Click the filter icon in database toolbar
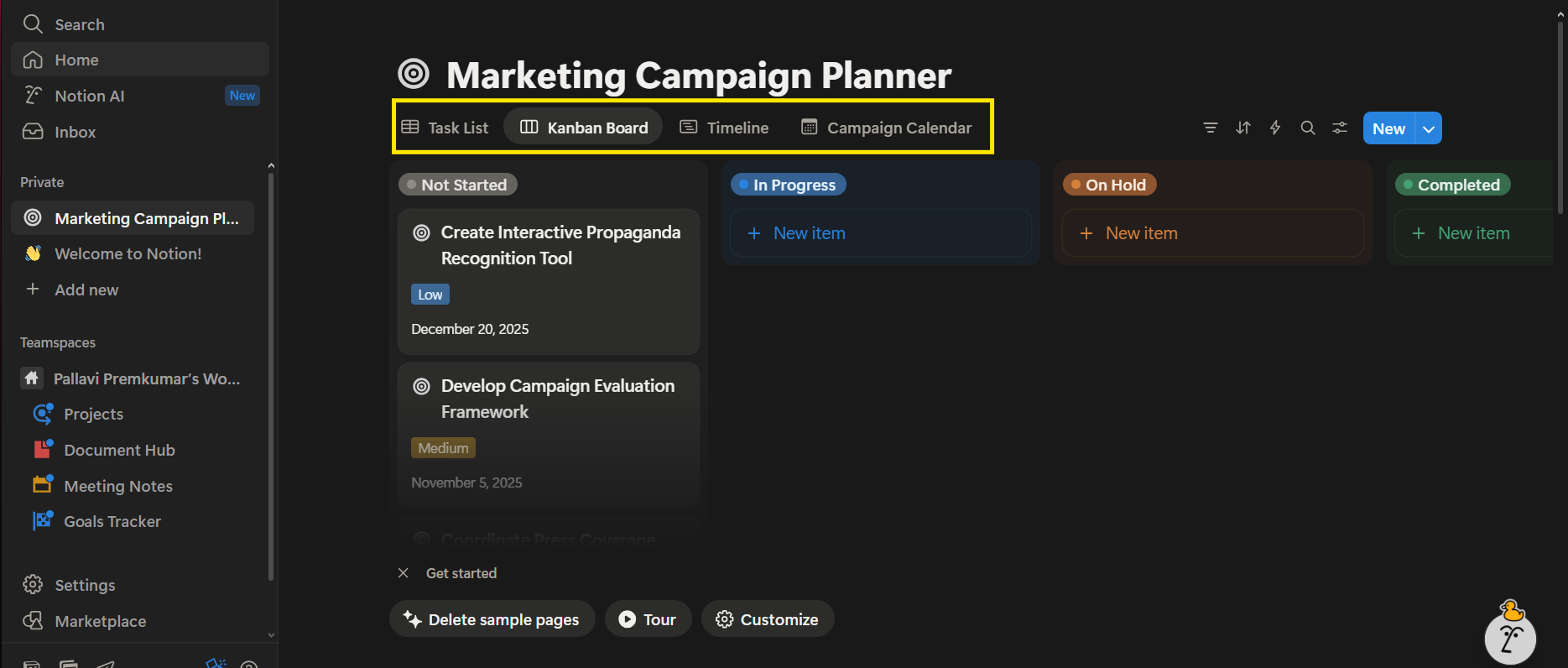1568x668 pixels. tap(1210, 128)
